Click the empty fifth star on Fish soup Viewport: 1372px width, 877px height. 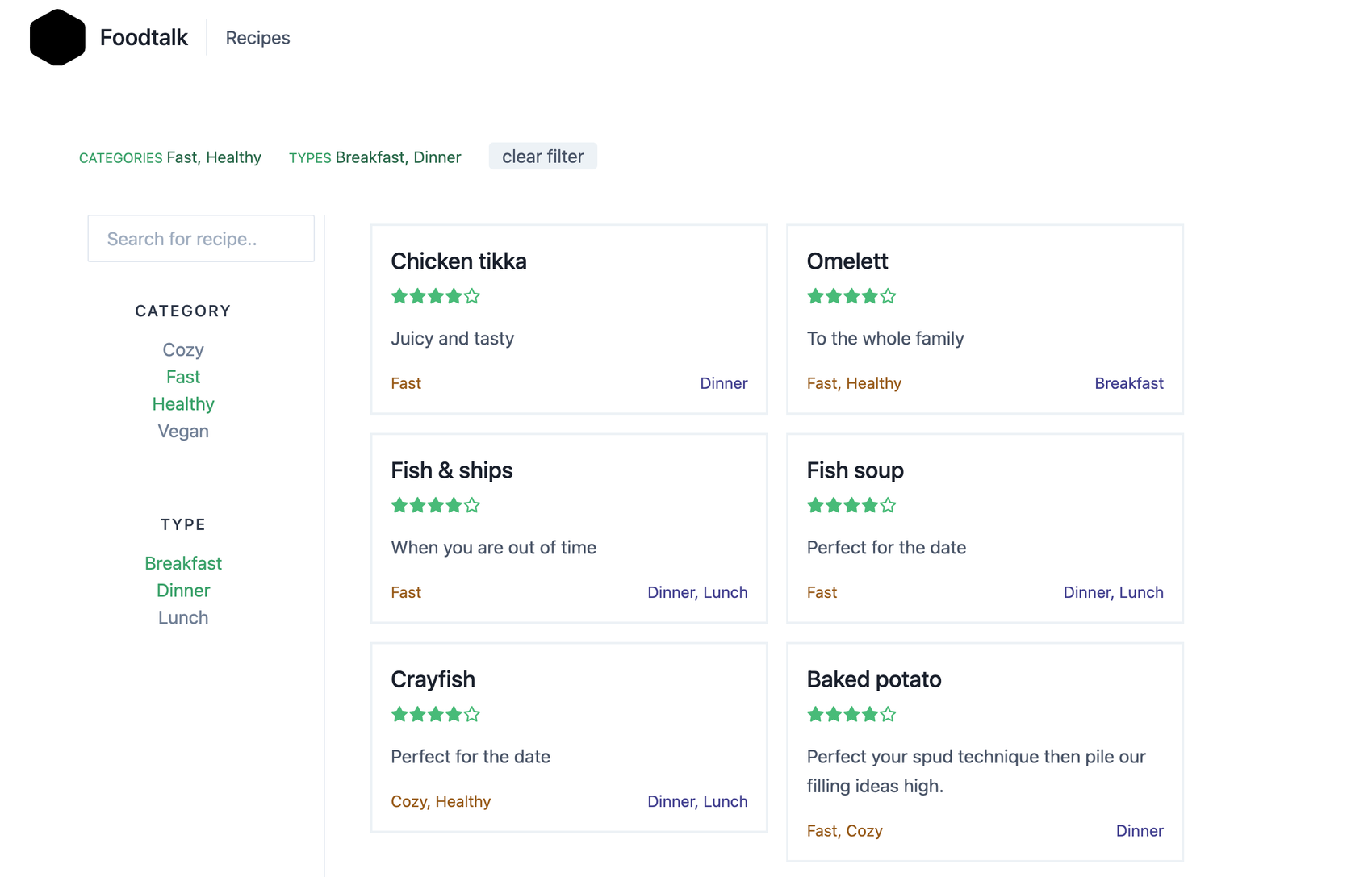(889, 505)
